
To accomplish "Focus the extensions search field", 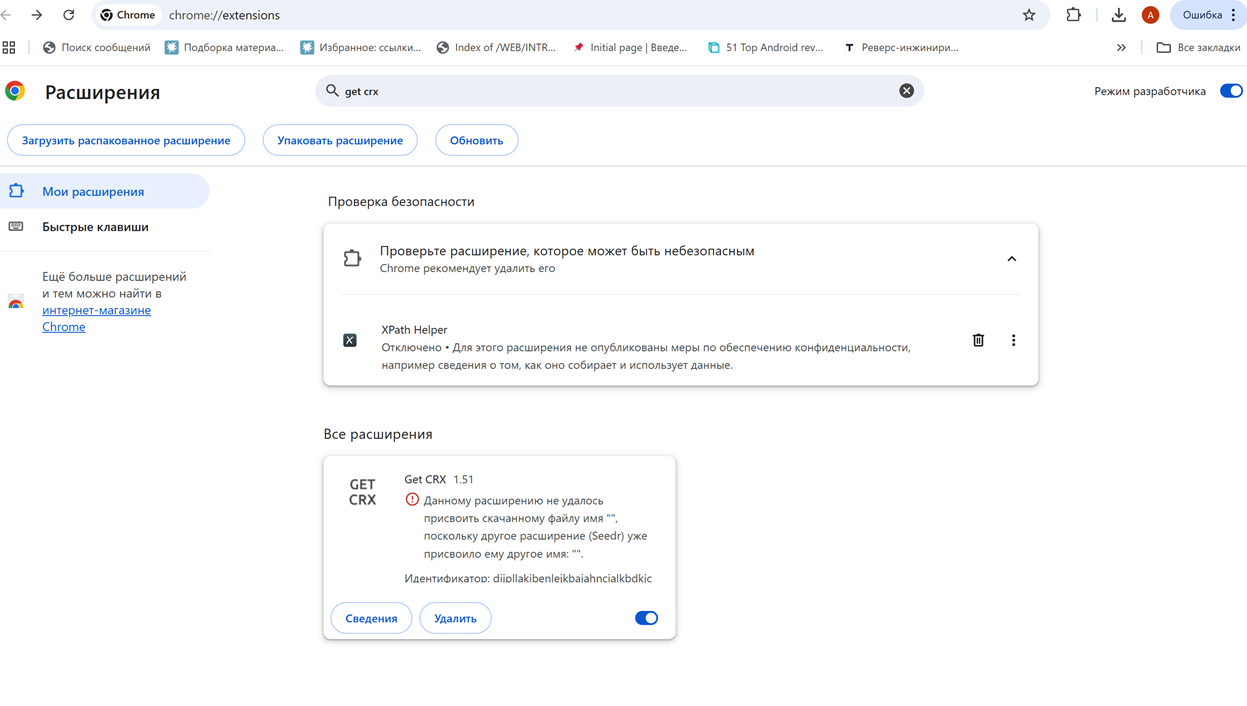I will [x=619, y=91].
